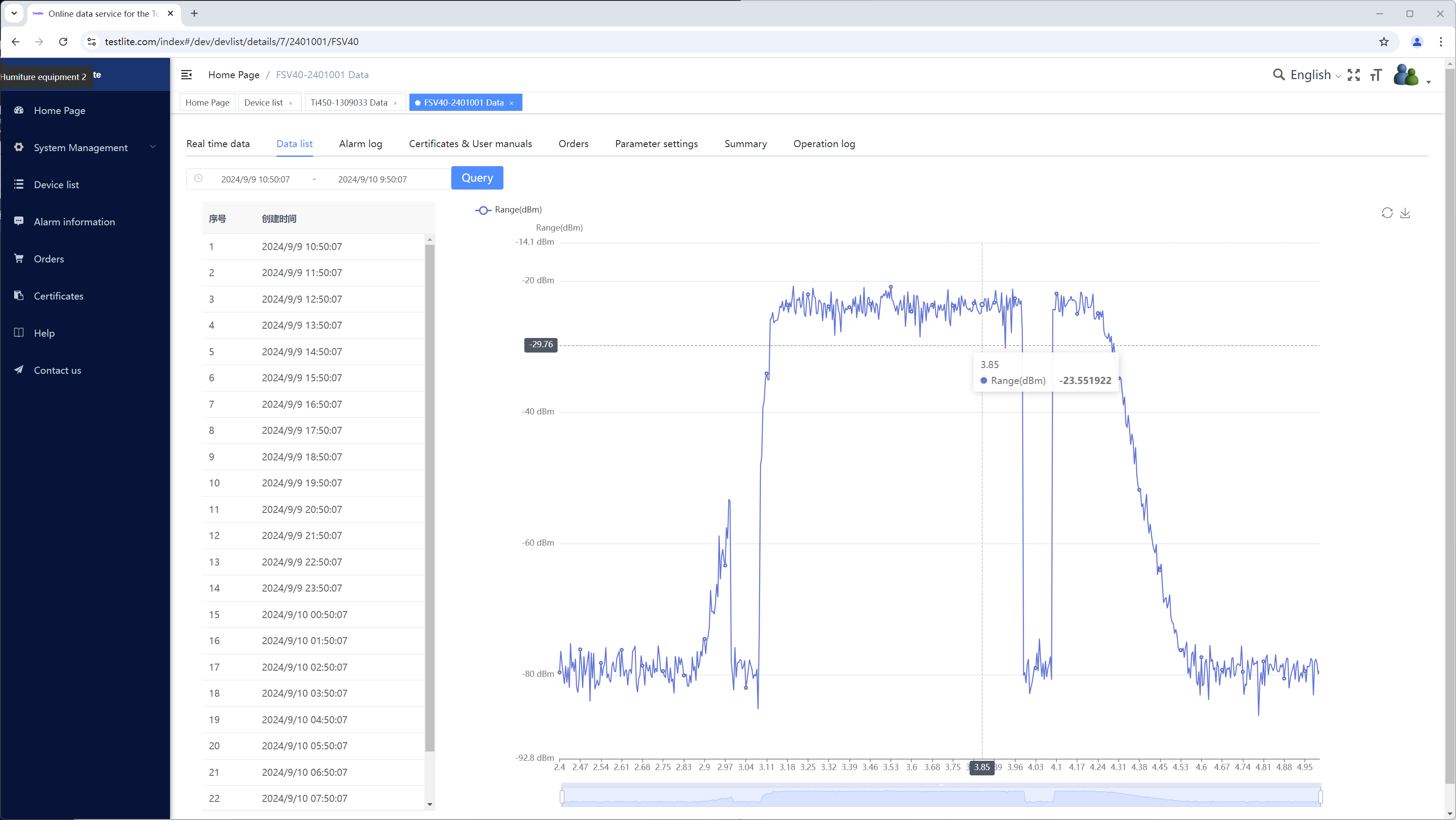The image size is (1456, 820).
Task: Open a new browser tab
Action: [194, 14]
